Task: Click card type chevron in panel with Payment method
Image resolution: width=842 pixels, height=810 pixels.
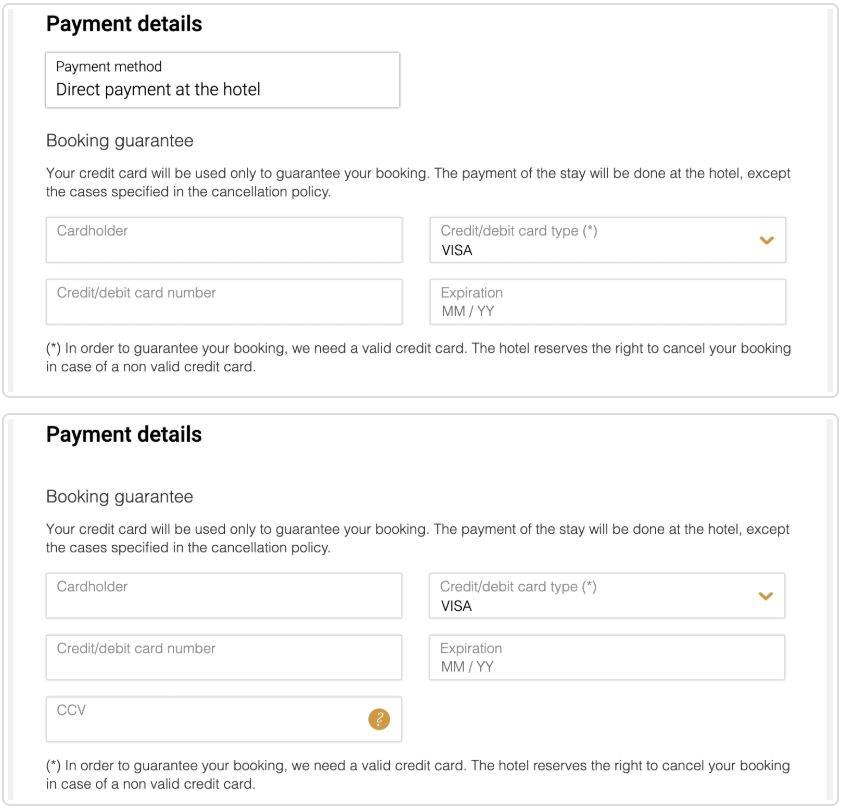Action: tap(766, 240)
